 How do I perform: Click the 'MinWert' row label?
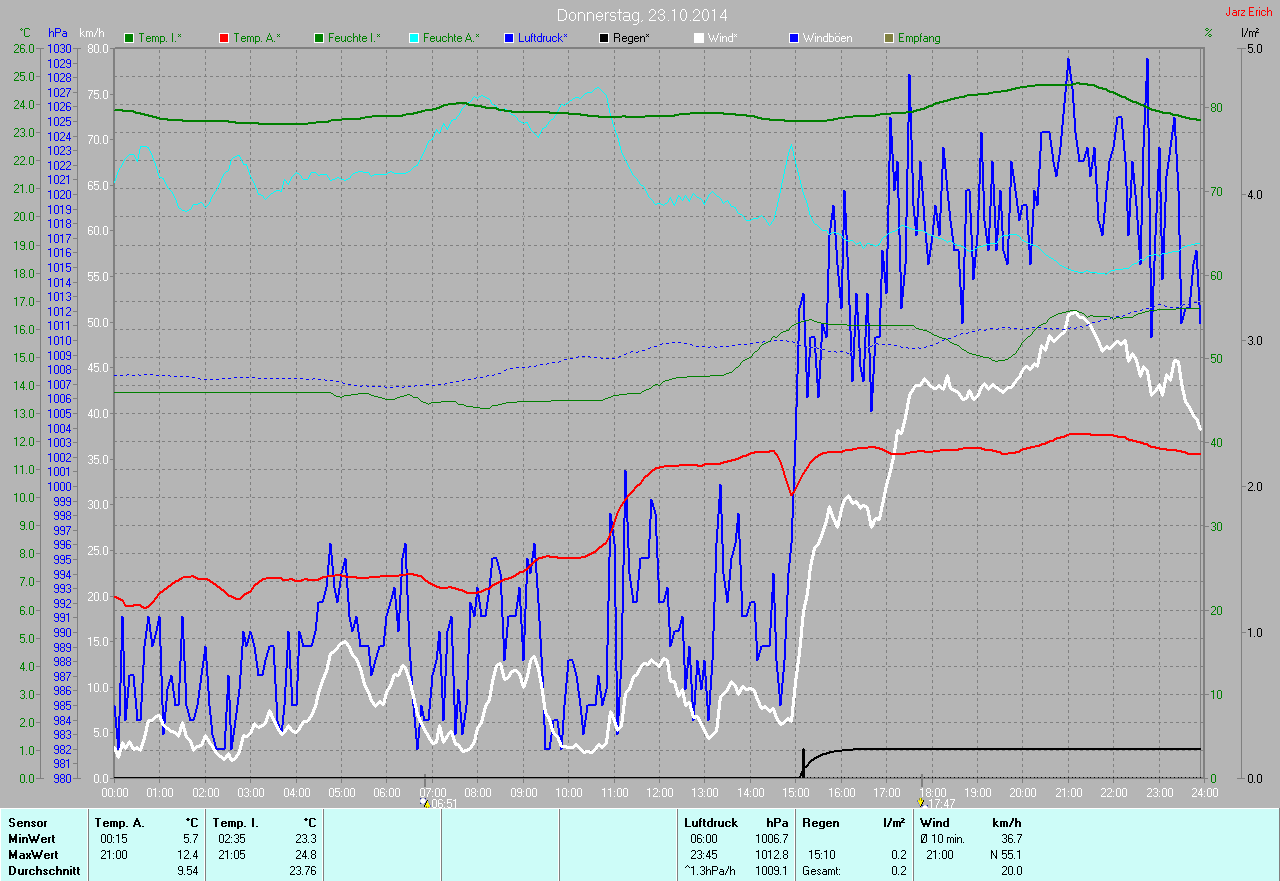[x=32, y=839]
